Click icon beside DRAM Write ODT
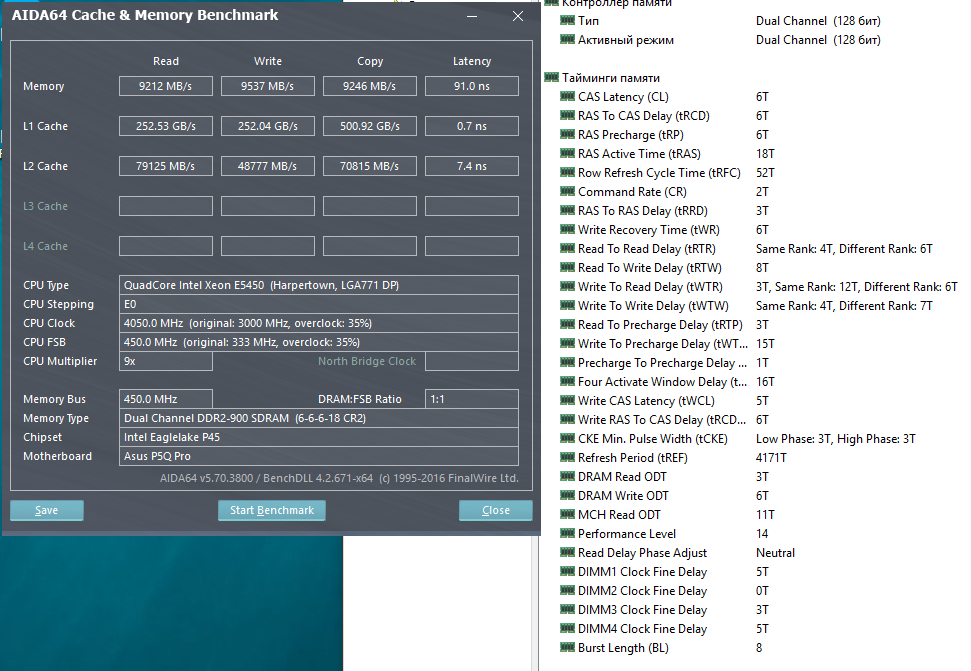 pos(567,495)
